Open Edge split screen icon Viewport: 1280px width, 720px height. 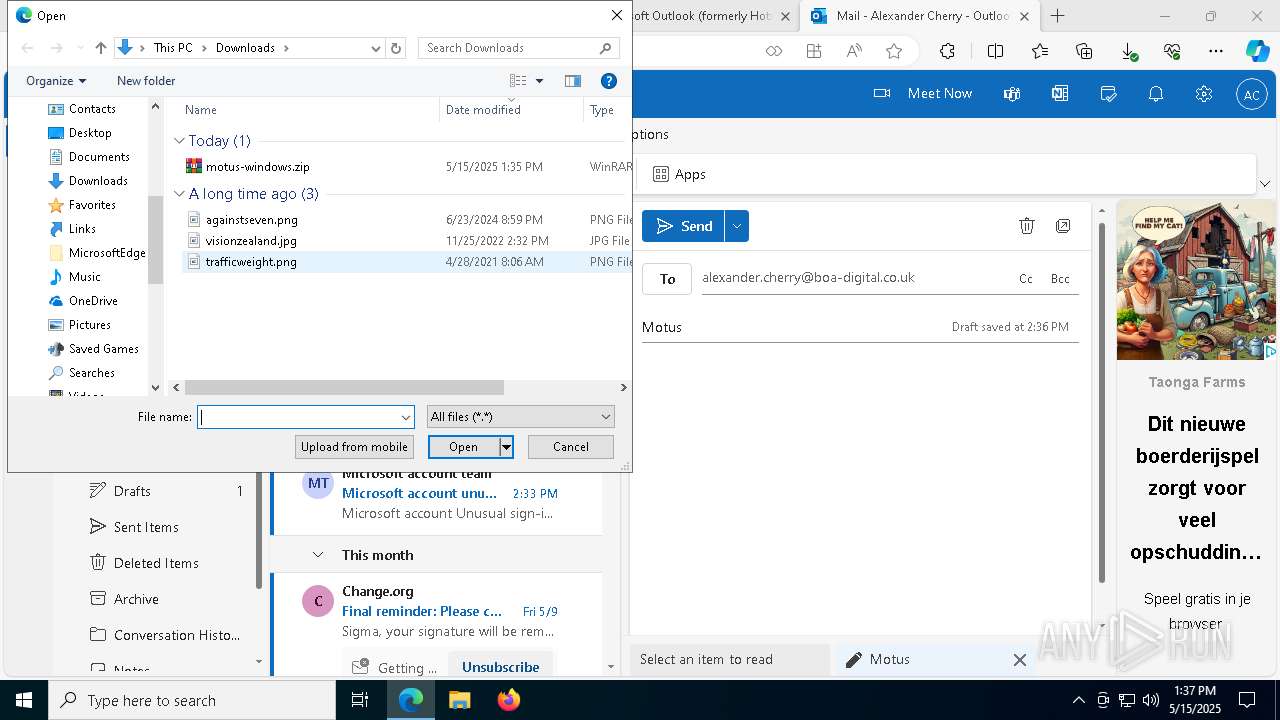pyautogui.click(x=995, y=51)
